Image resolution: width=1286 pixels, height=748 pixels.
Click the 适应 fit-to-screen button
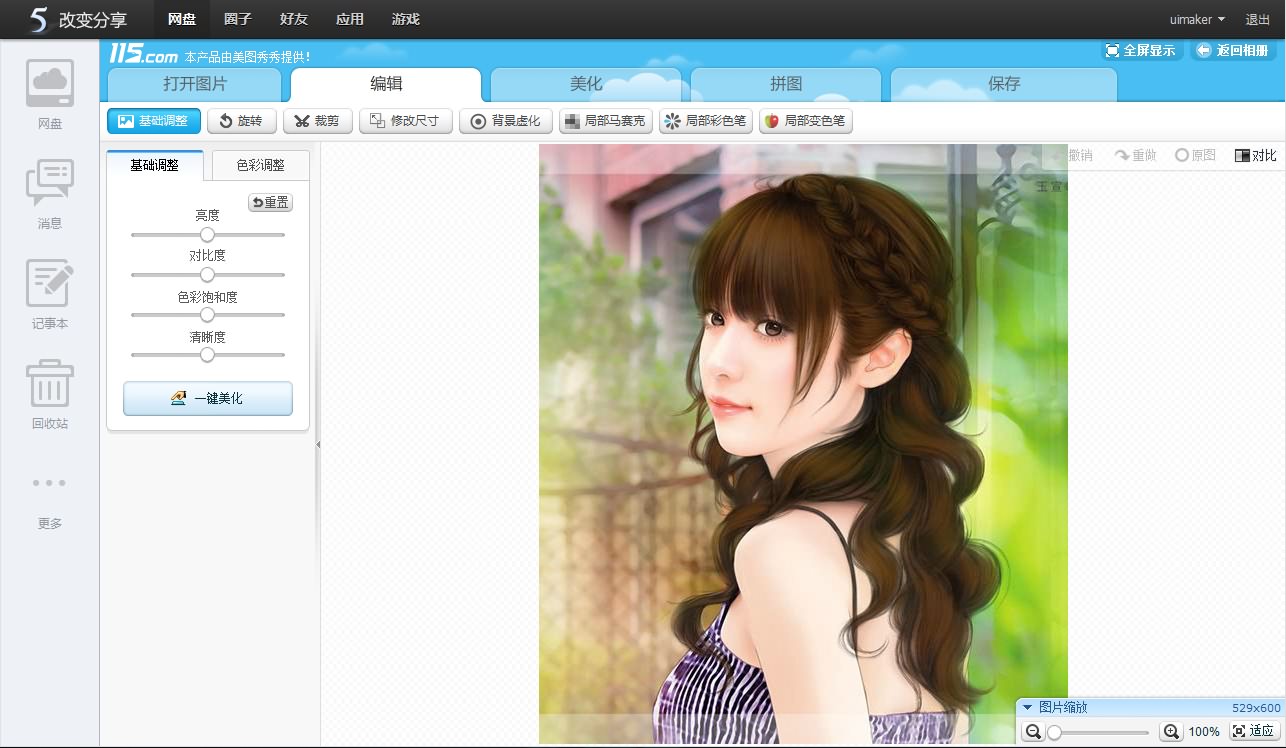pos(1253,732)
